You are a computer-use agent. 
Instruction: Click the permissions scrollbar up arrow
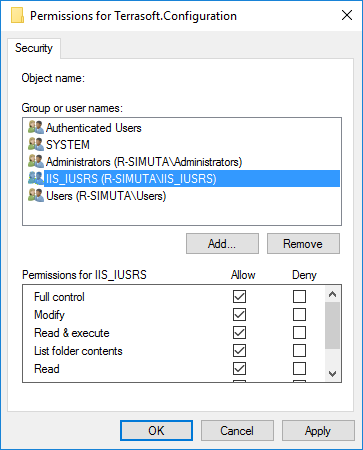point(332,294)
